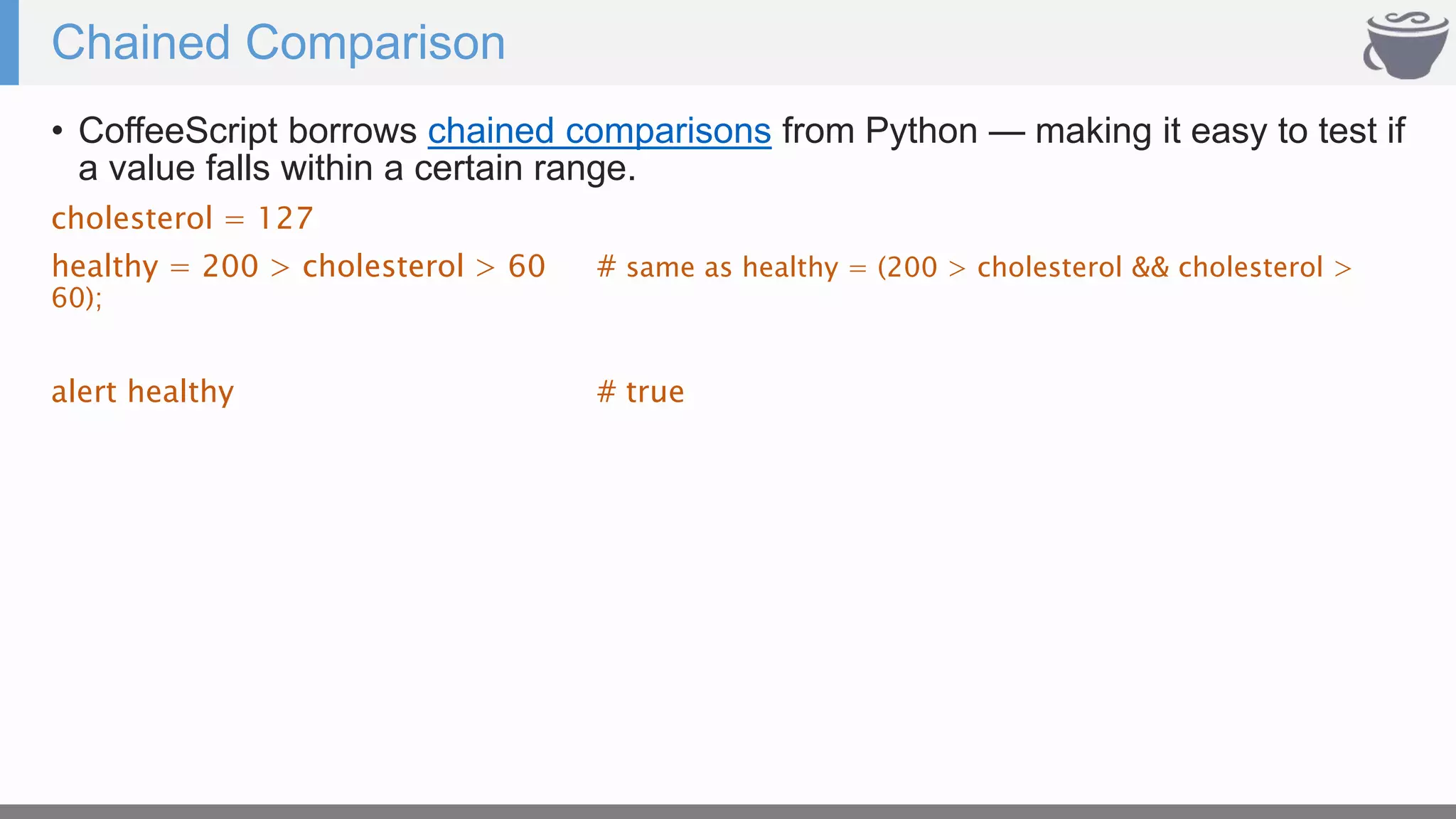Viewport: 1456px width, 819px height.
Task: Click the bullet point before CoffeeScript
Action: (58, 132)
